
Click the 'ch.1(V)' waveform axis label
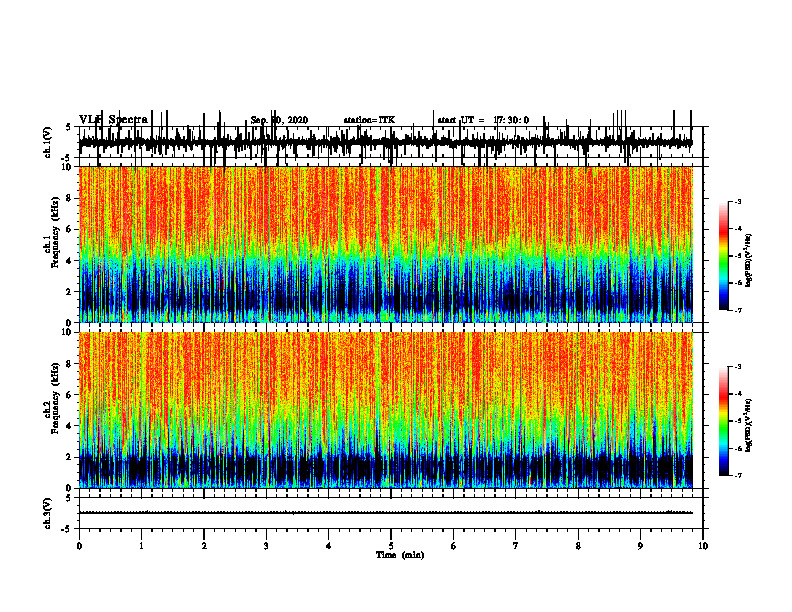tap(48, 142)
